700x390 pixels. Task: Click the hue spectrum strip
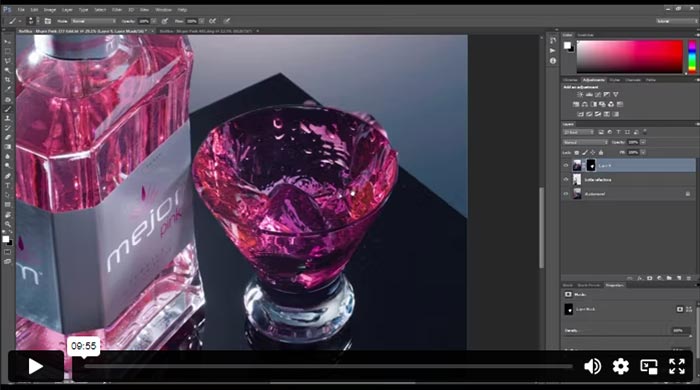[692, 56]
